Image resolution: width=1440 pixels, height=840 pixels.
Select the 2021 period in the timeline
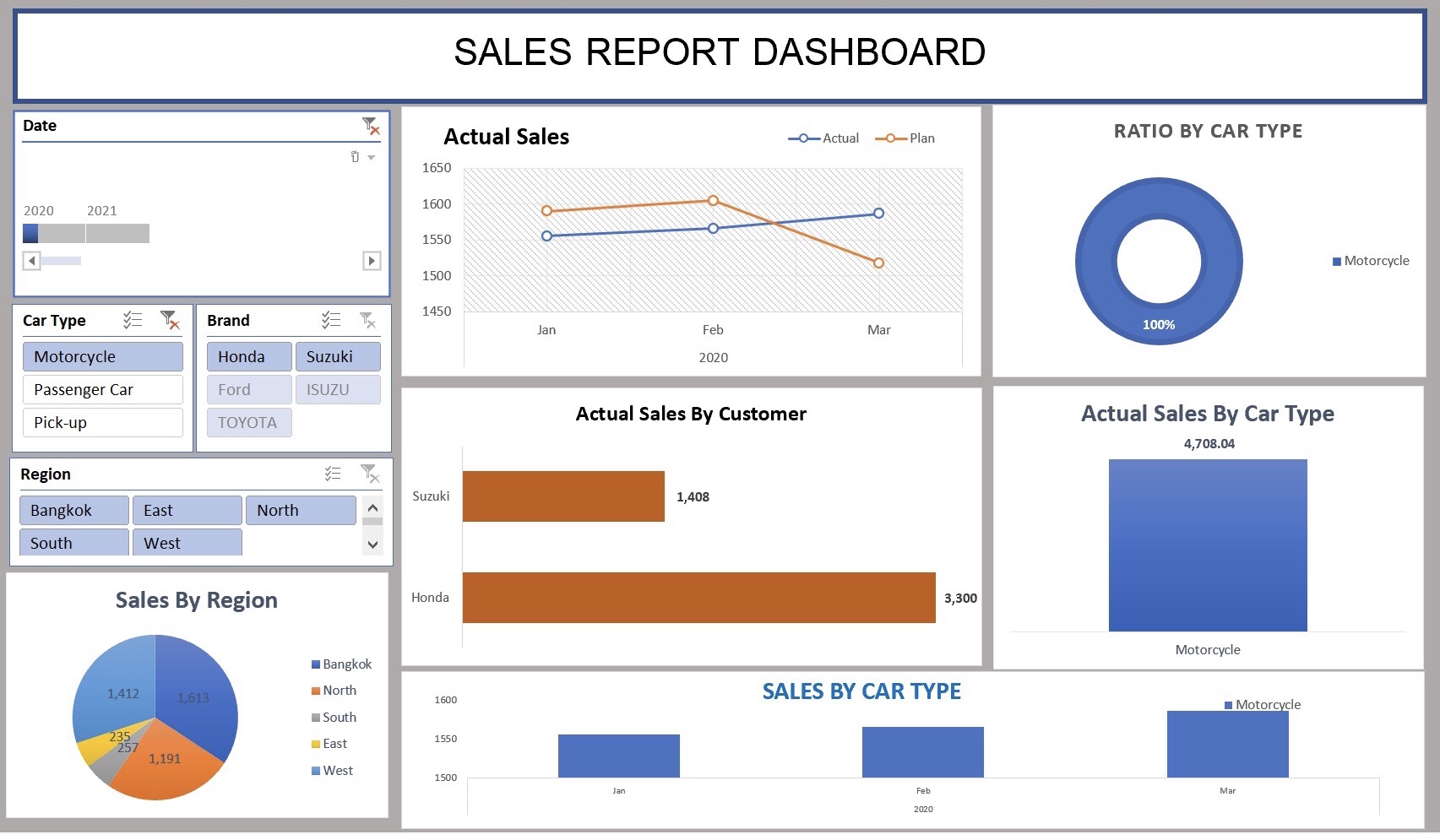pos(117,233)
